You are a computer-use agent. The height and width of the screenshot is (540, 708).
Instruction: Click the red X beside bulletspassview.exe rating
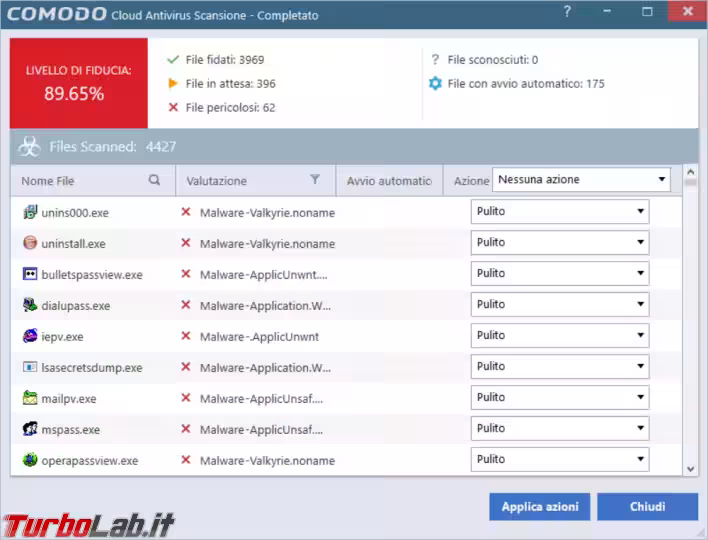pyautogui.click(x=186, y=274)
